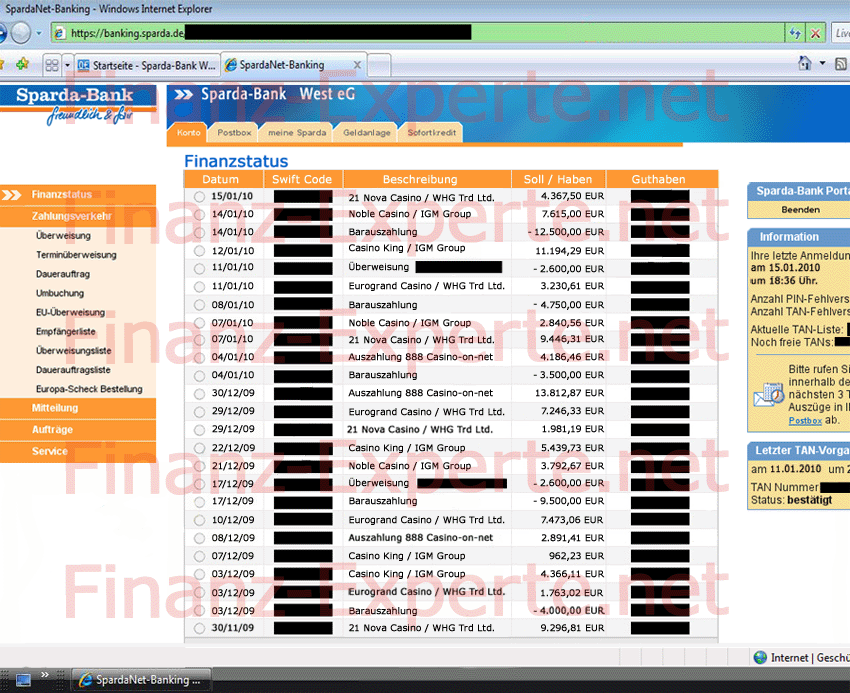Open Dauerauftrag in the sidebar
Image resolution: width=850 pixels, height=693 pixels.
point(63,274)
